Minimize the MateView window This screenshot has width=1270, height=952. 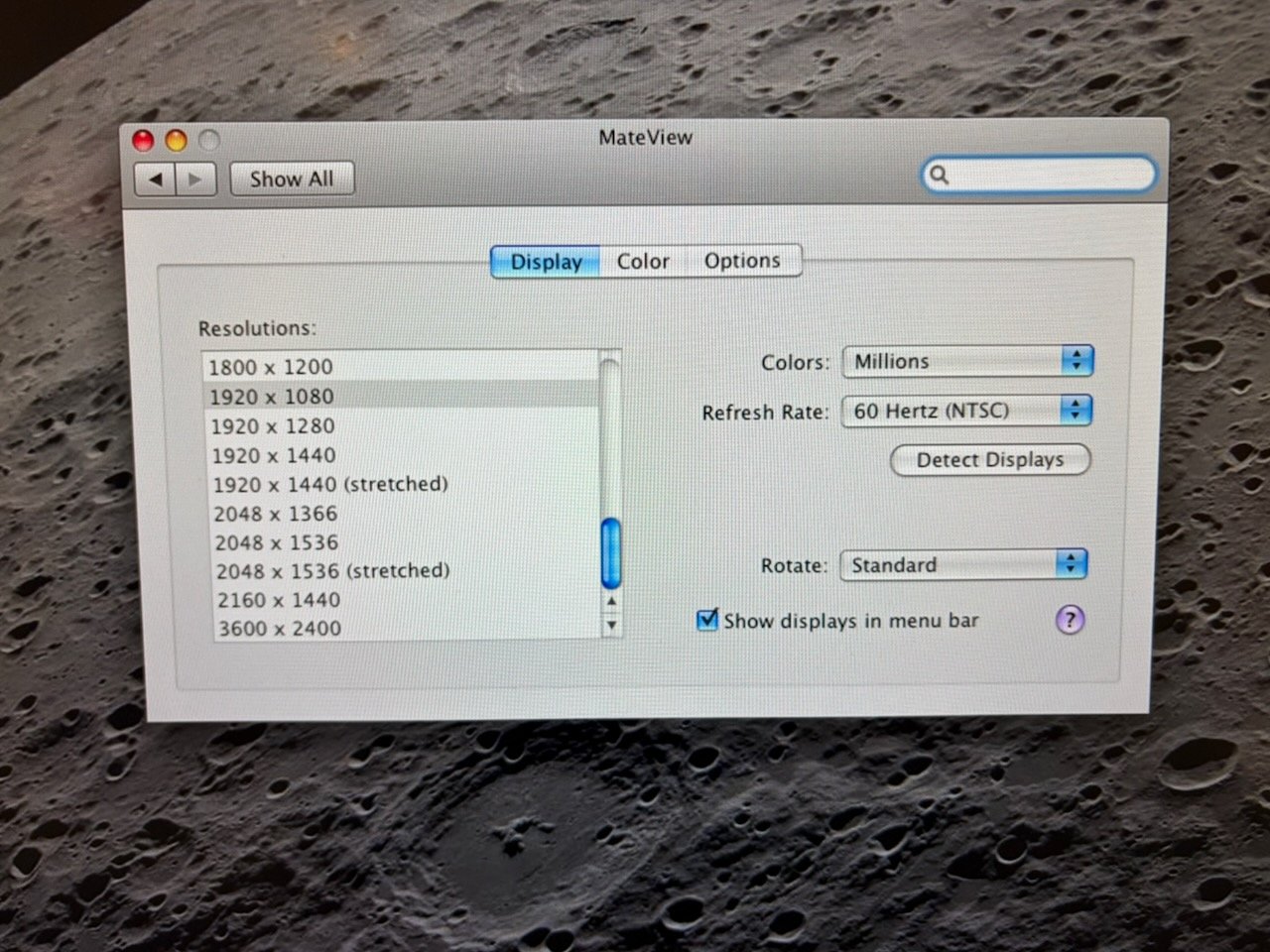click(x=176, y=141)
